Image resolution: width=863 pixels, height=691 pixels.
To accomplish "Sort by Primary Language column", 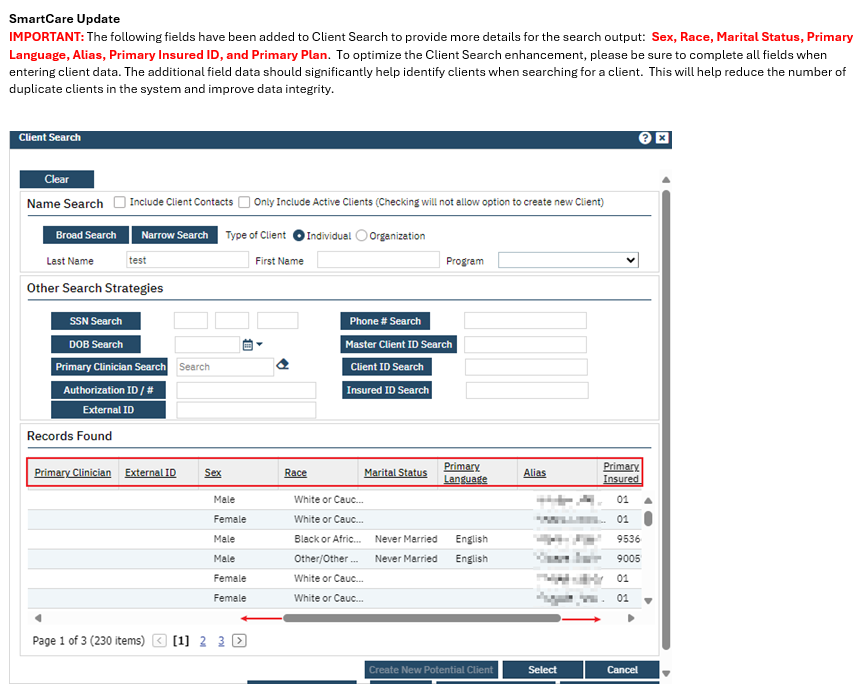I will 465,472.
